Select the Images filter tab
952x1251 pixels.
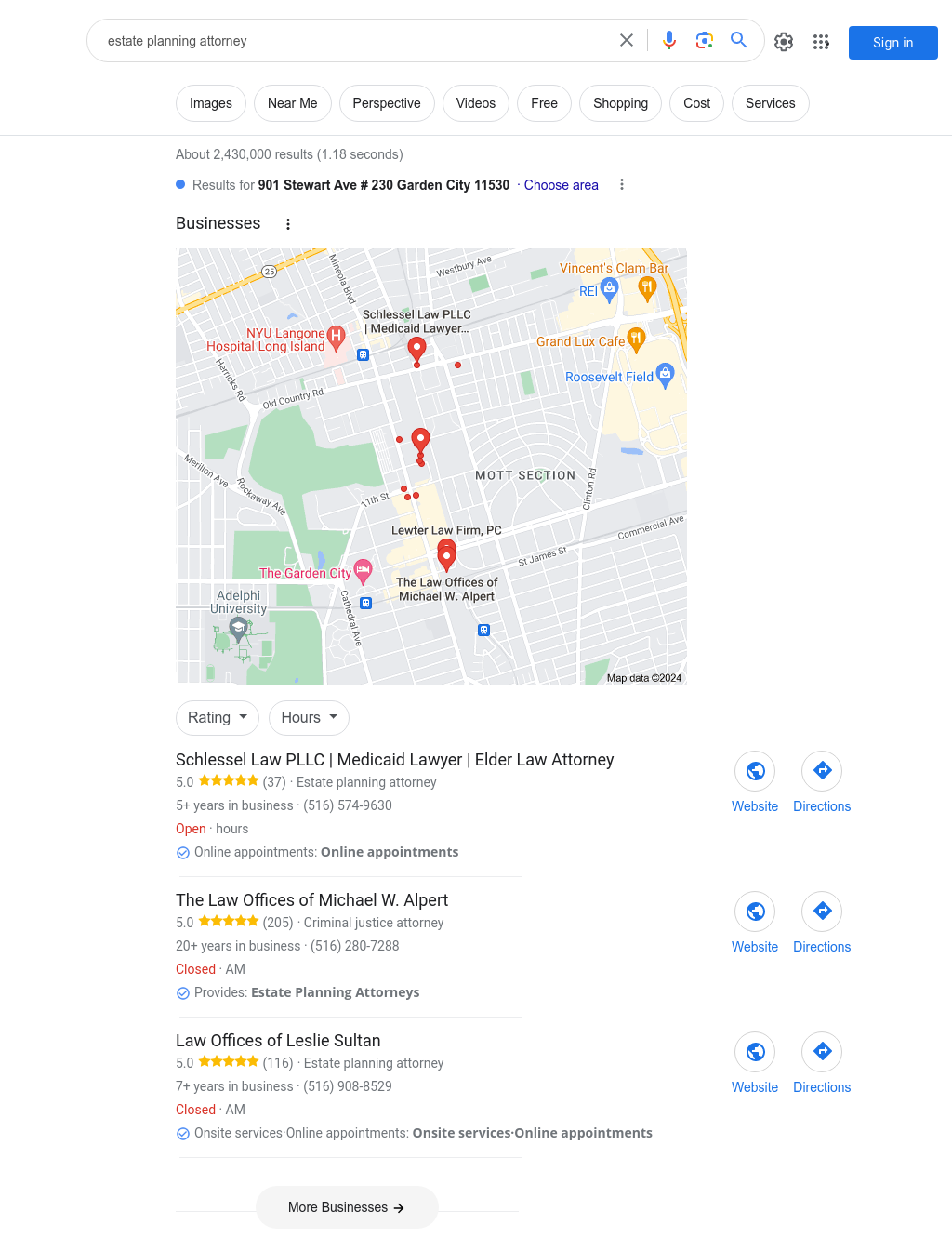(211, 103)
